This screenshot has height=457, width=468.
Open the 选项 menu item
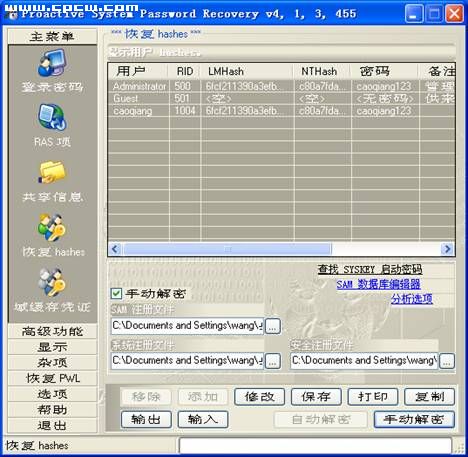[x=52, y=394]
